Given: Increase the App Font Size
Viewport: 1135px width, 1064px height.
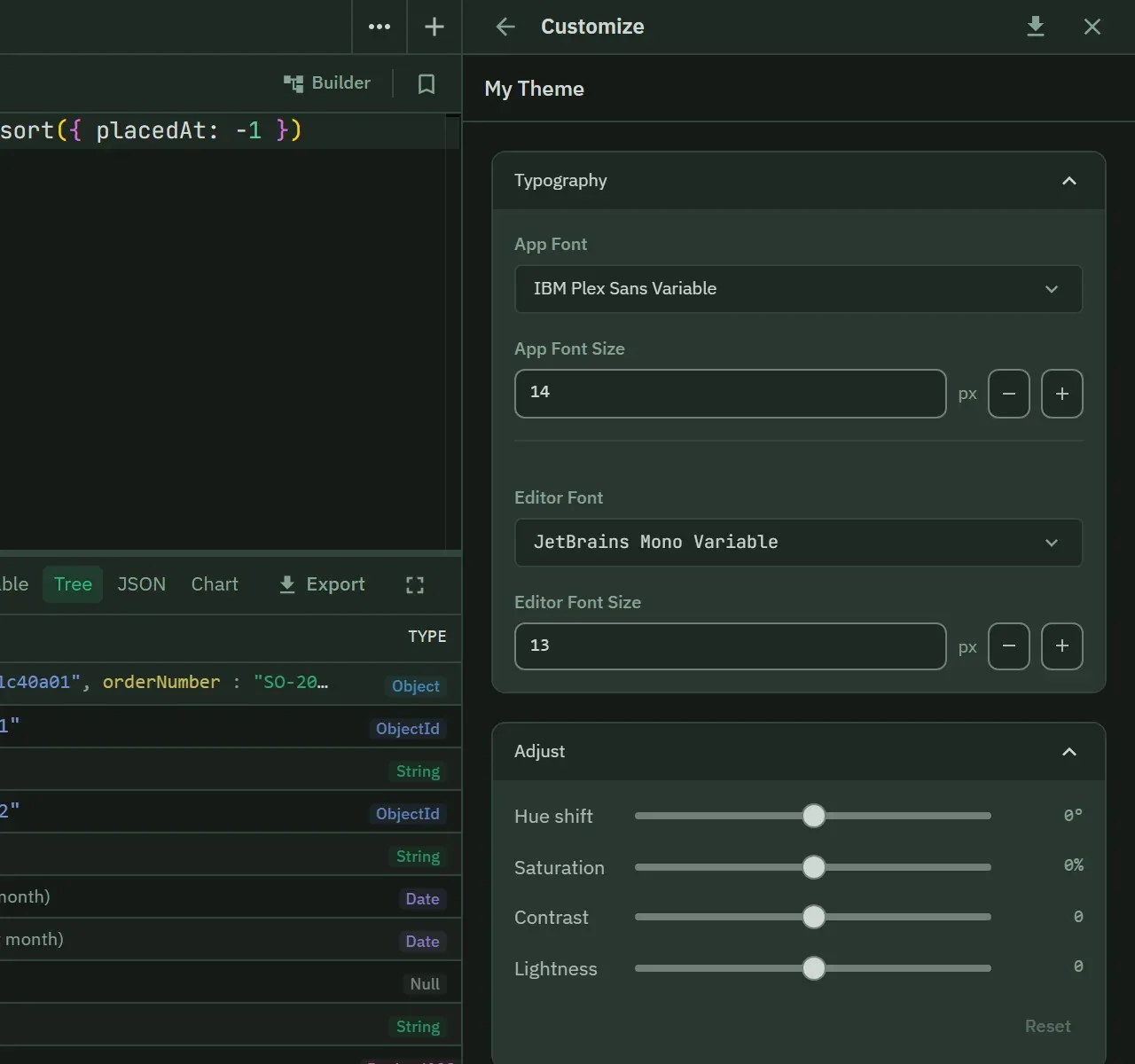Looking at the screenshot, I should tap(1062, 394).
